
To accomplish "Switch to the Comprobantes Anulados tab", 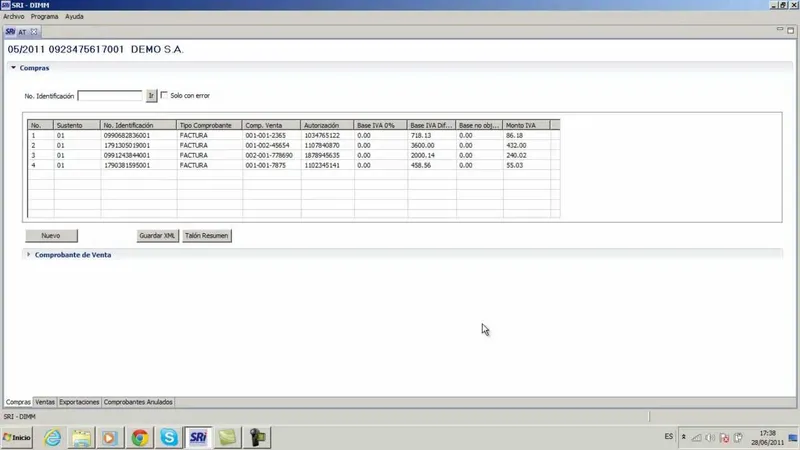I will (138, 402).
